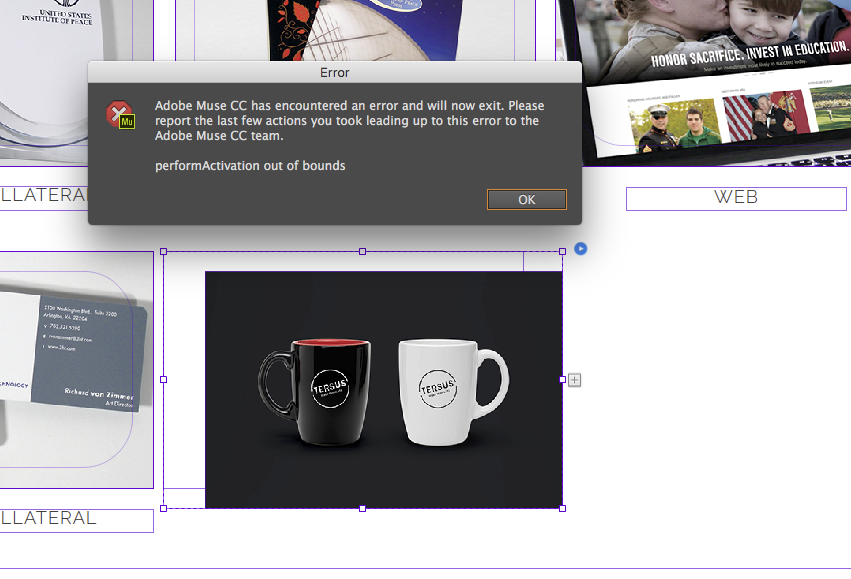Click the top-center selection handle of the mug frame

coord(363,251)
